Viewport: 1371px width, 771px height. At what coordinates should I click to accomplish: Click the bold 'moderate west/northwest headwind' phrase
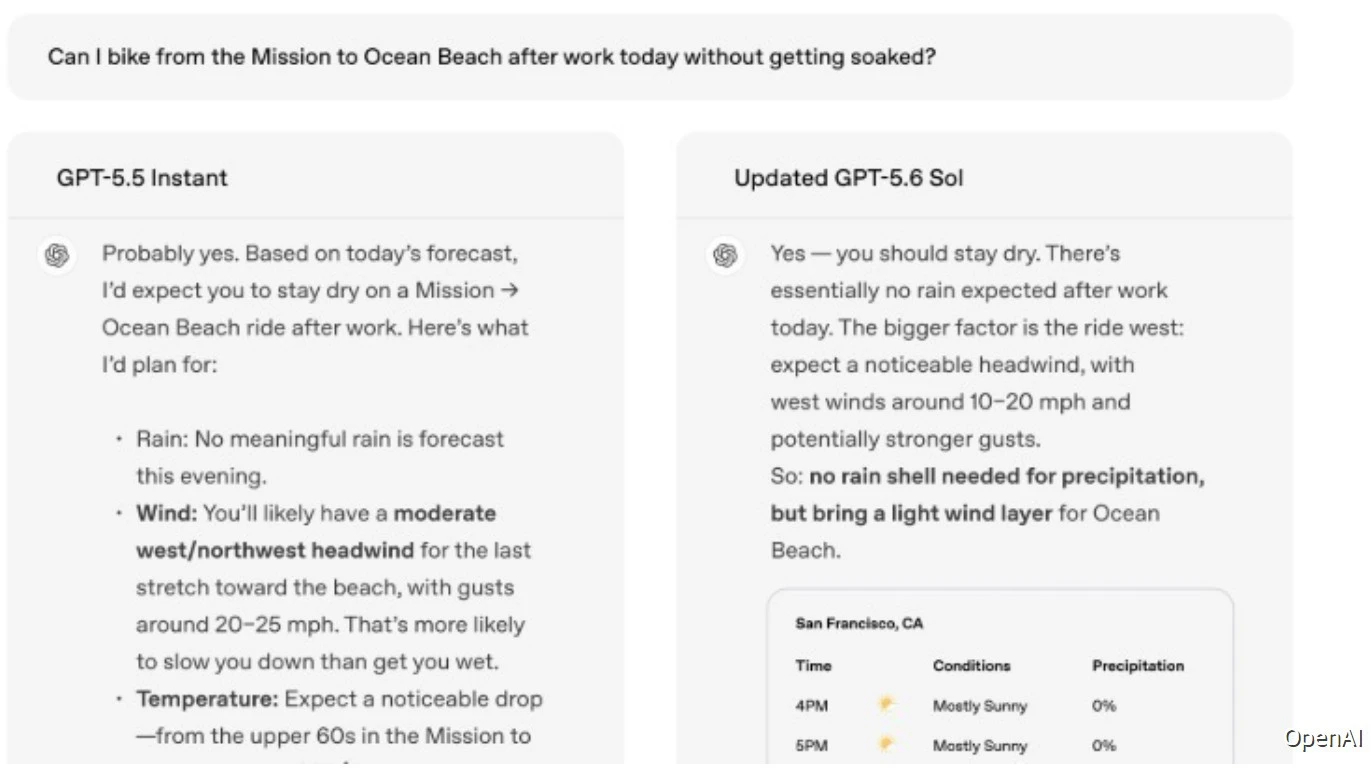[x=316, y=532]
